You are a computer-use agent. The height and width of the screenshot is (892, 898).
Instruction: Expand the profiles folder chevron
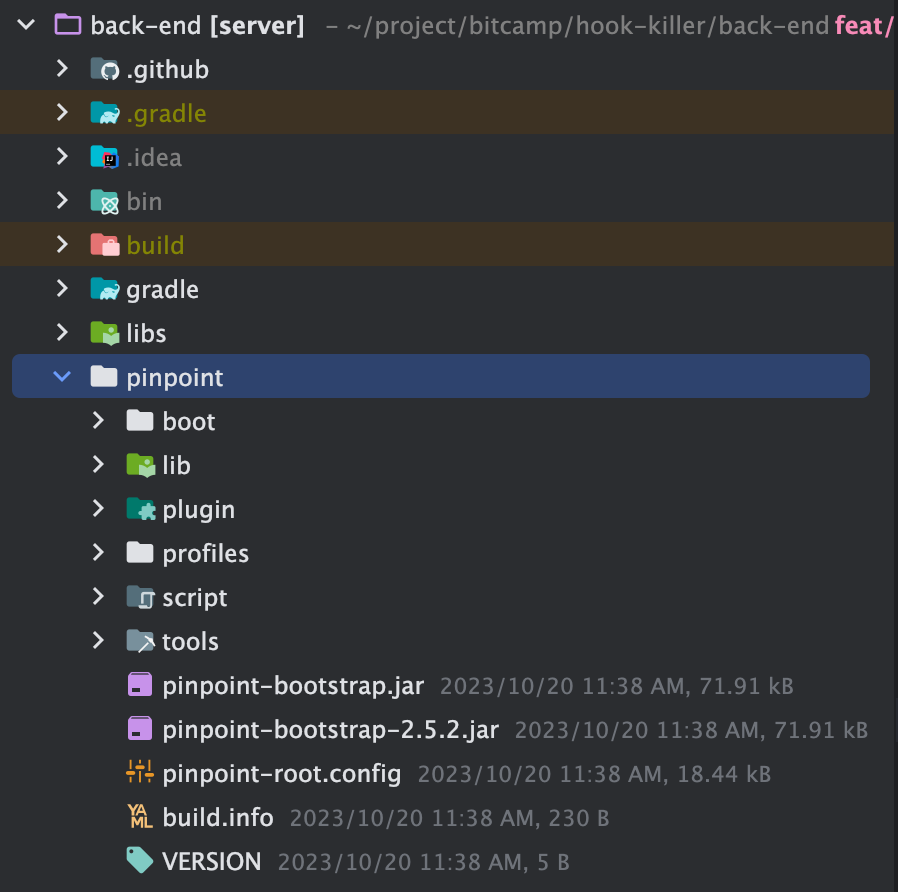[99, 552]
